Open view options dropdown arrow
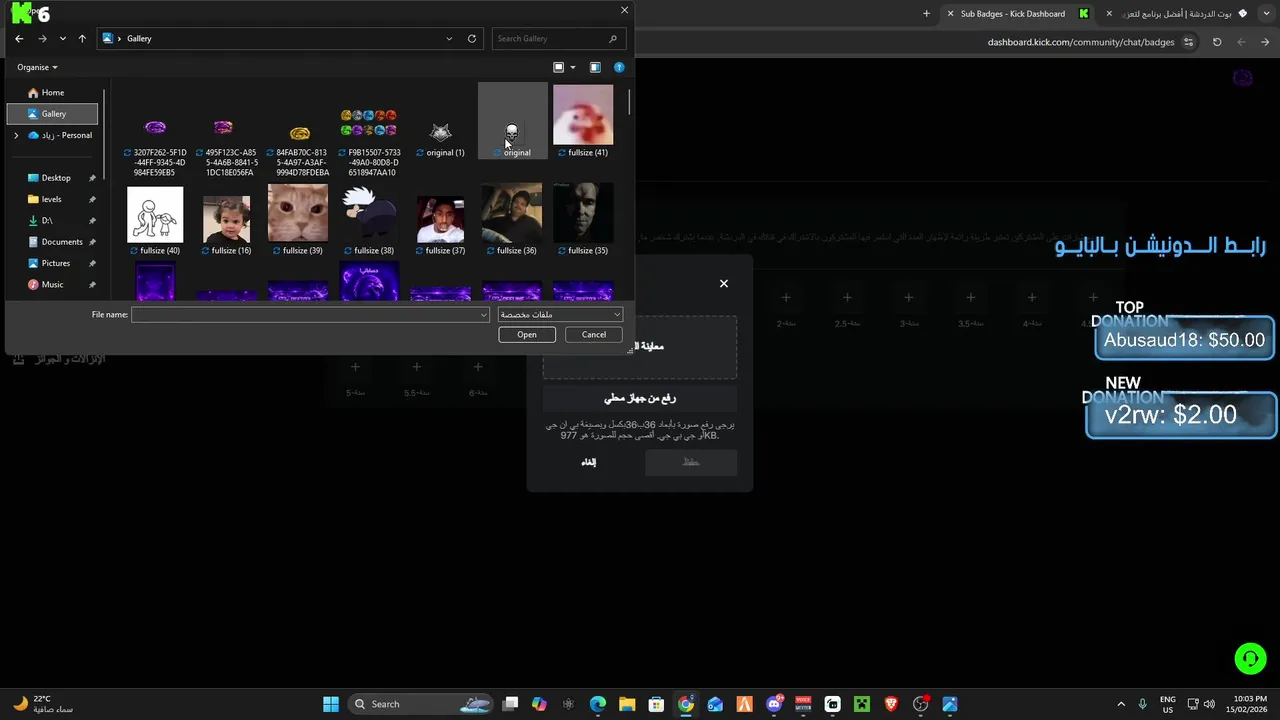Viewport: 1280px width, 720px height. pos(573,67)
